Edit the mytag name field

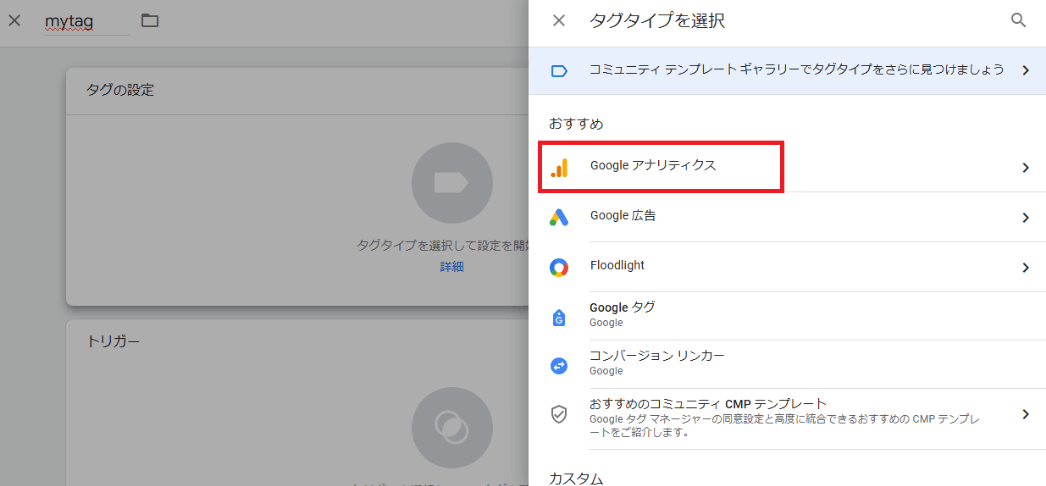pos(86,21)
